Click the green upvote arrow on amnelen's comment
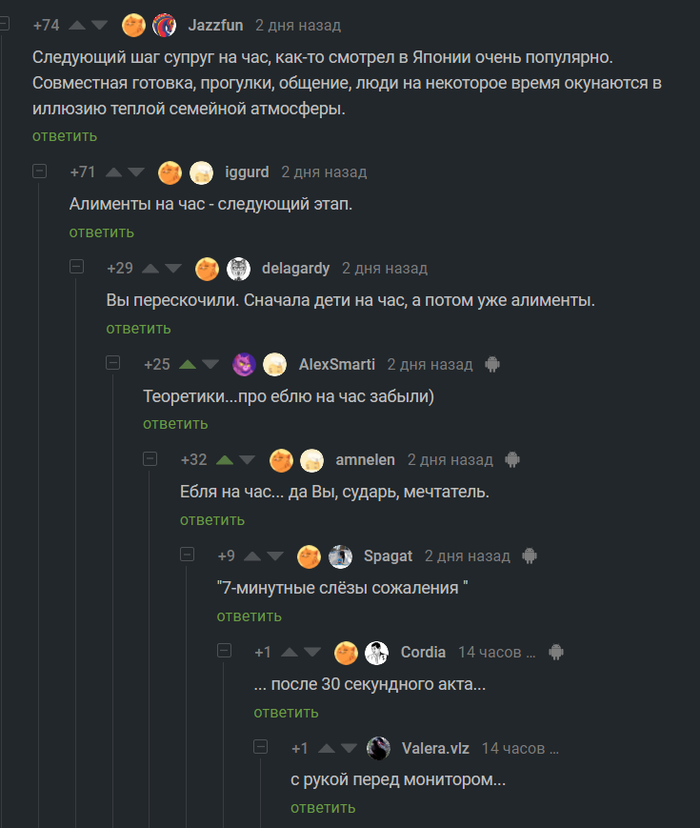 224,460
